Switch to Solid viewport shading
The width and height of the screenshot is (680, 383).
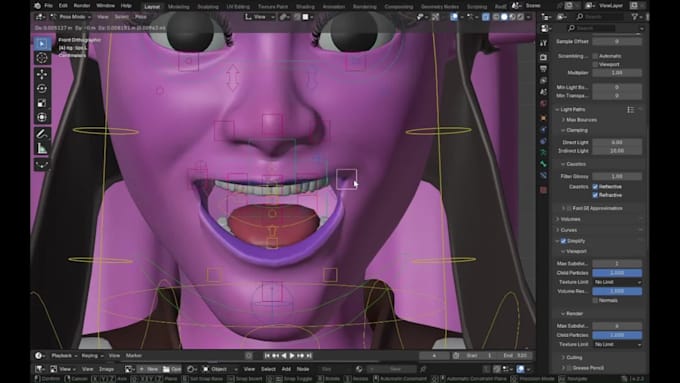[x=504, y=17]
